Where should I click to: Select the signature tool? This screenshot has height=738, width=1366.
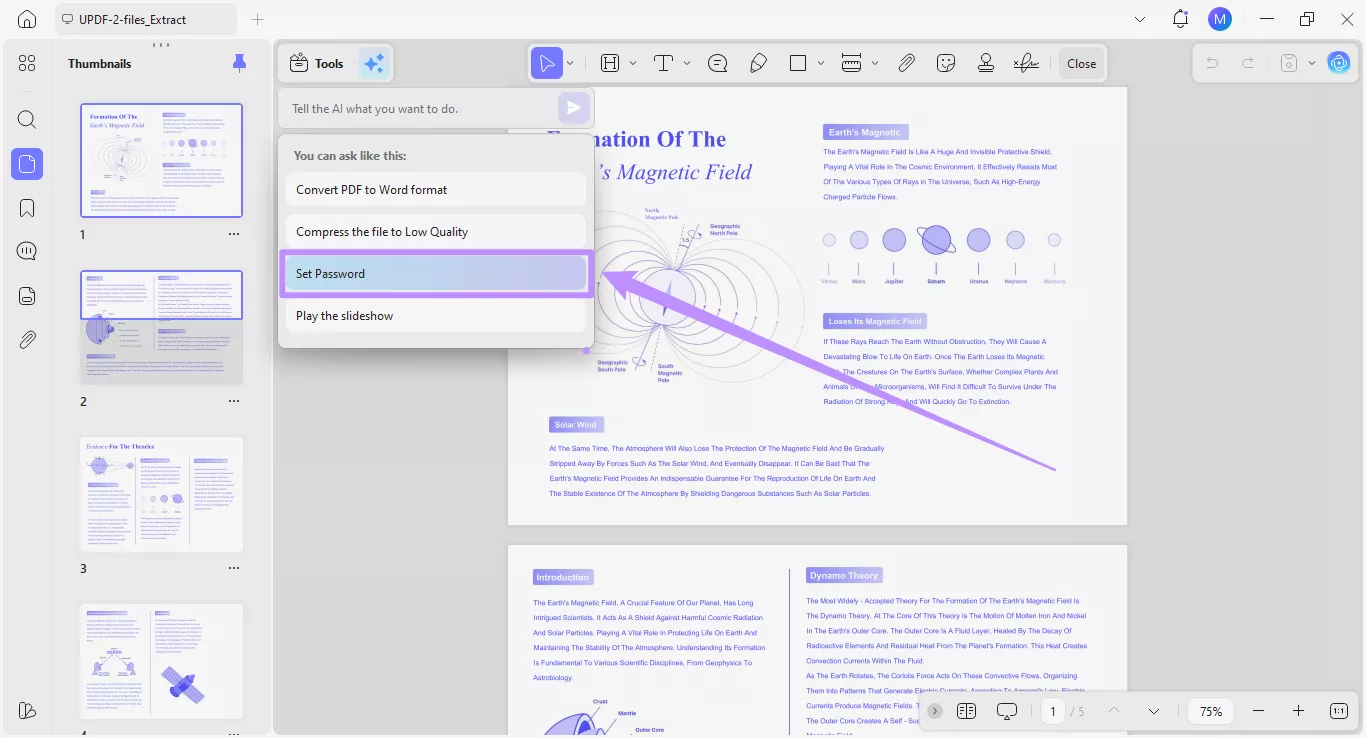1026,63
